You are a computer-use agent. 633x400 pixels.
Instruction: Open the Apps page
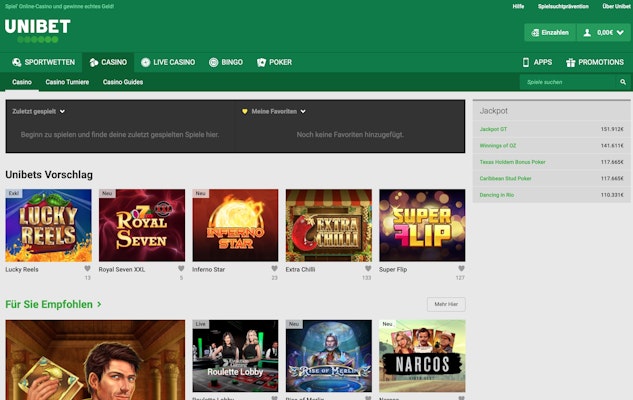[x=537, y=62]
